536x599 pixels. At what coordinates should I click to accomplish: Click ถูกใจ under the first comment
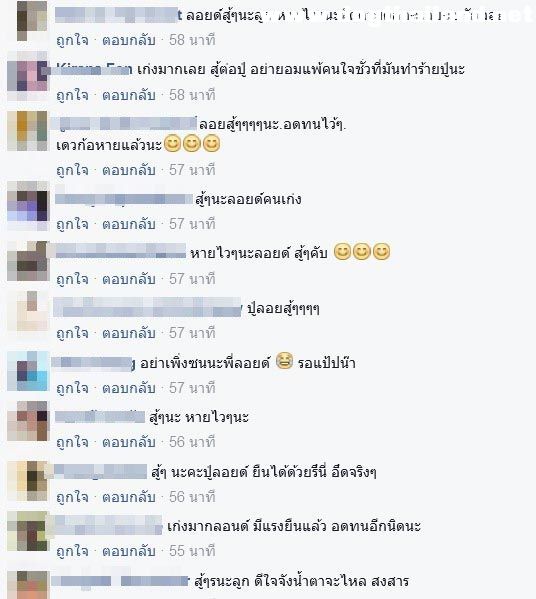coord(72,40)
